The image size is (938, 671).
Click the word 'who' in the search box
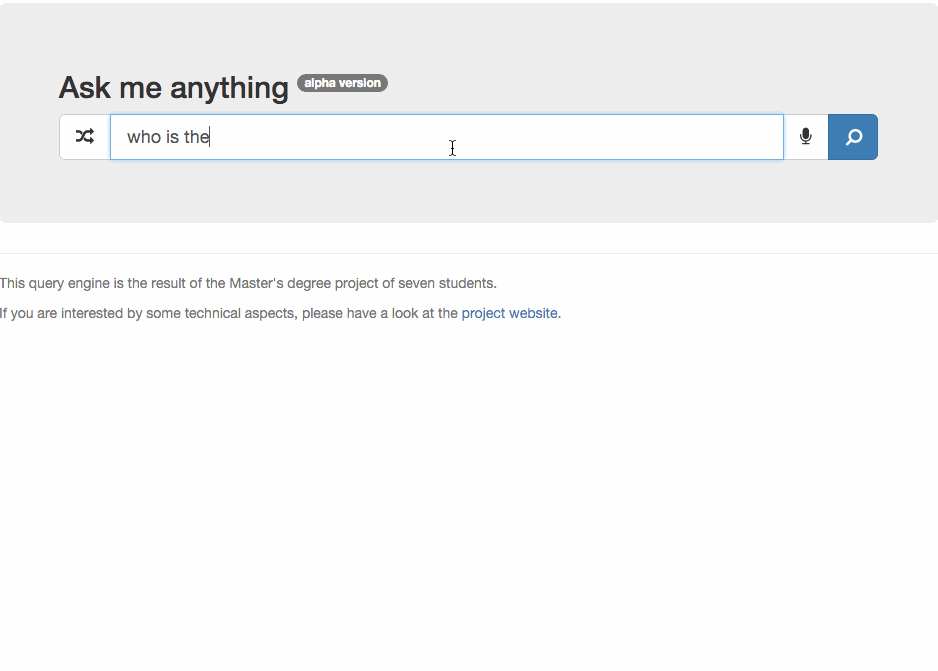(x=144, y=137)
